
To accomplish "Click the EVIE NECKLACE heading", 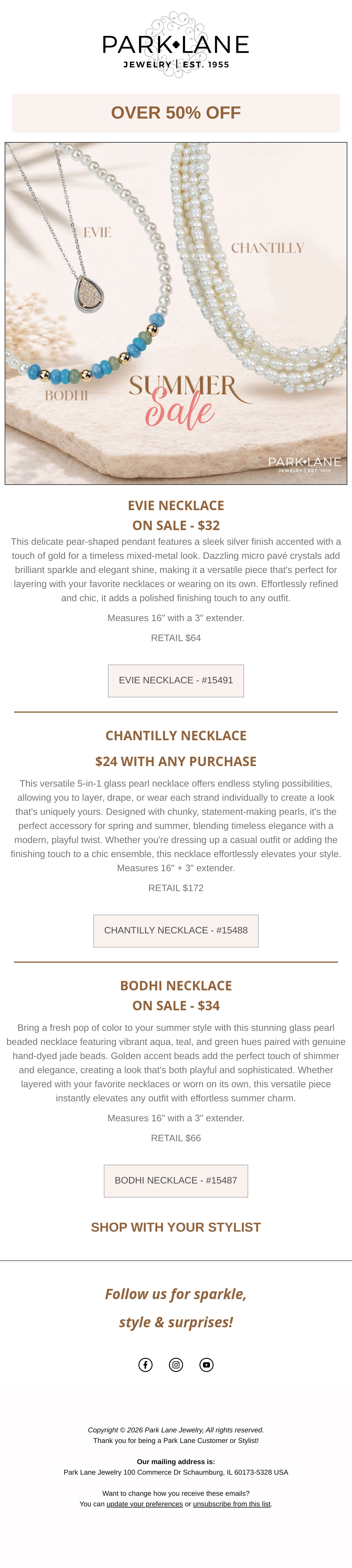I will (x=176, y=505).
